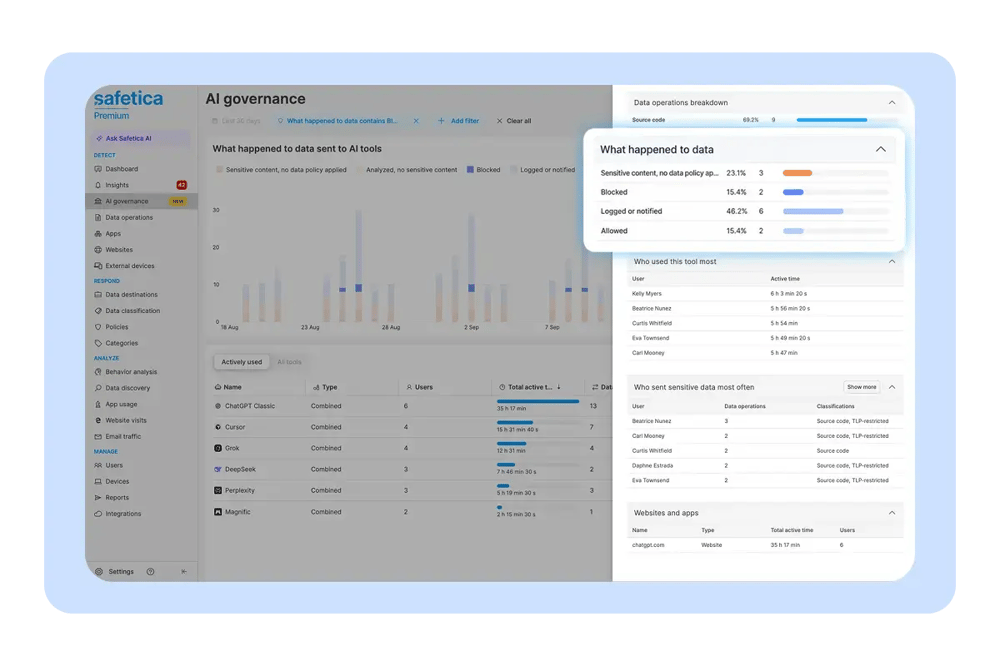Open Websites globe icon in sidebar
This screenshot has height=666, width=1000.
point(98,249)
